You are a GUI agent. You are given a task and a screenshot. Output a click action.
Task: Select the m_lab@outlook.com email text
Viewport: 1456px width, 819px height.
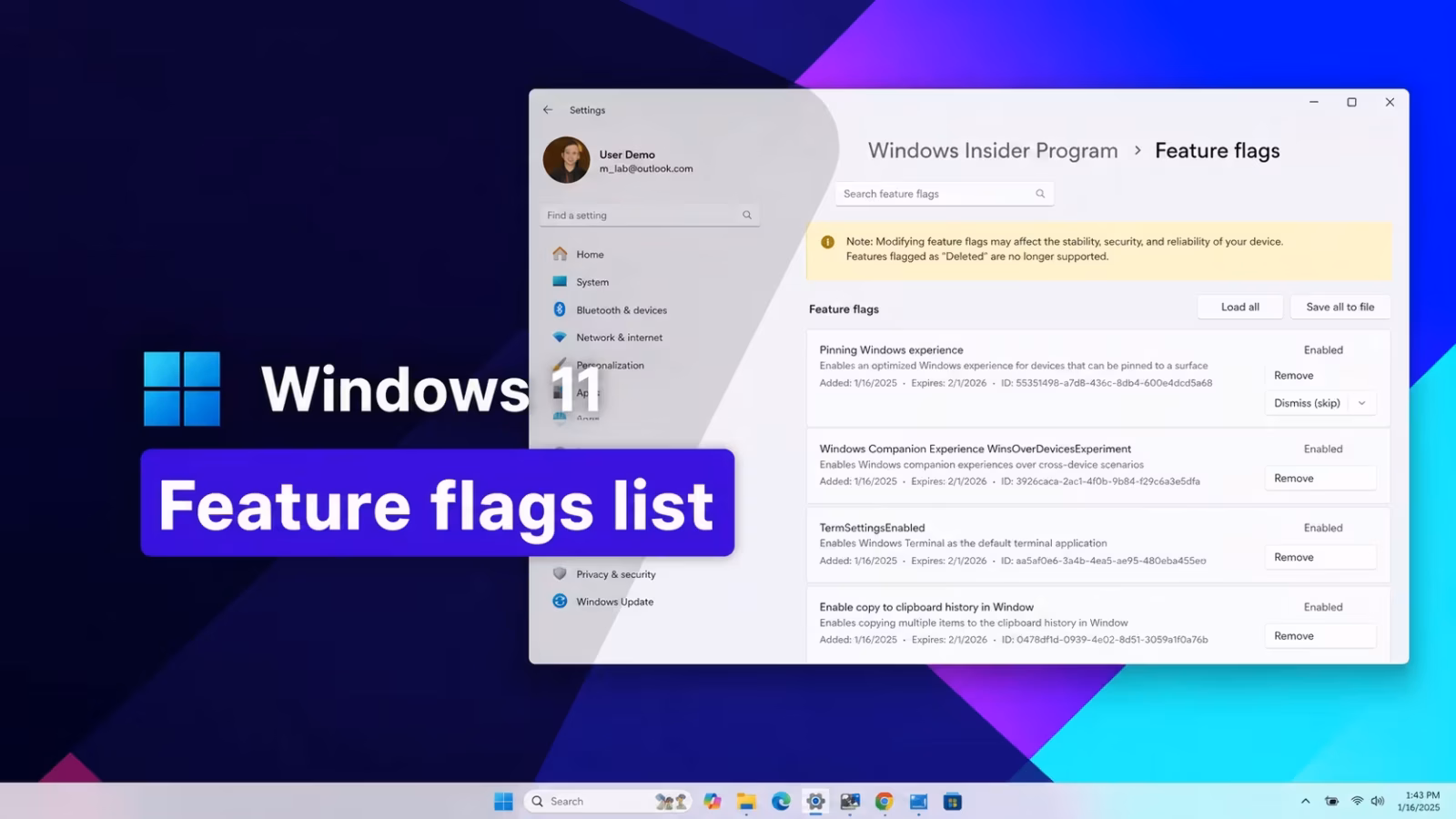(x=646, y=169)
